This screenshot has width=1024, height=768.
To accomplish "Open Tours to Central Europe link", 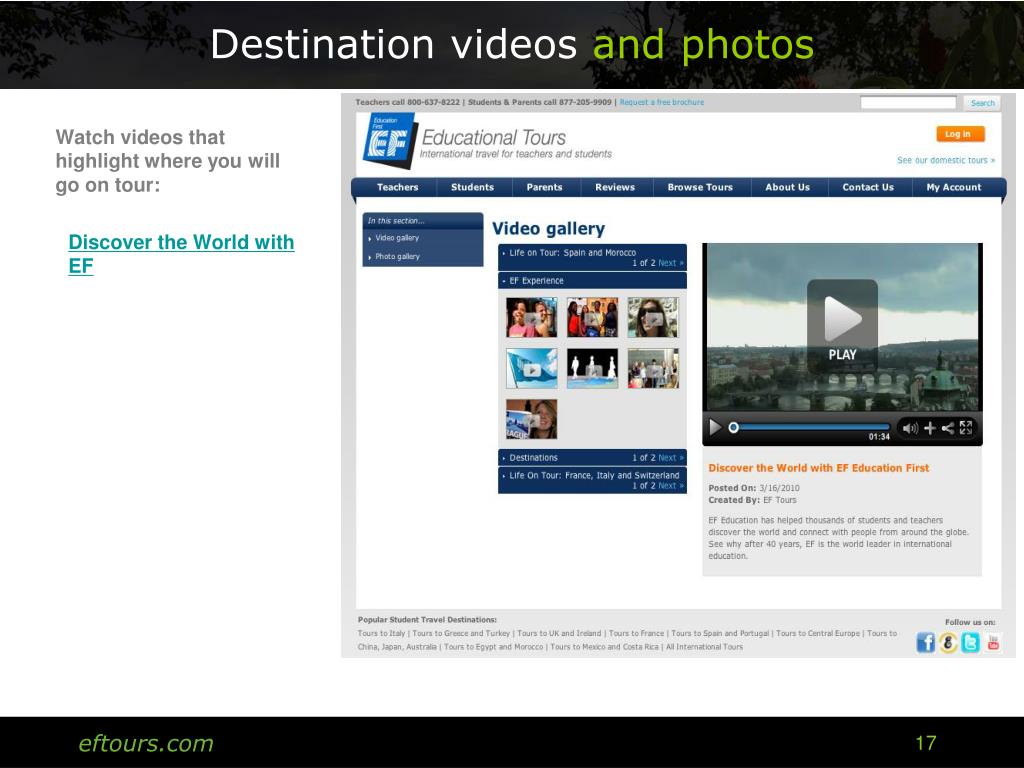I will coord(818,633).
